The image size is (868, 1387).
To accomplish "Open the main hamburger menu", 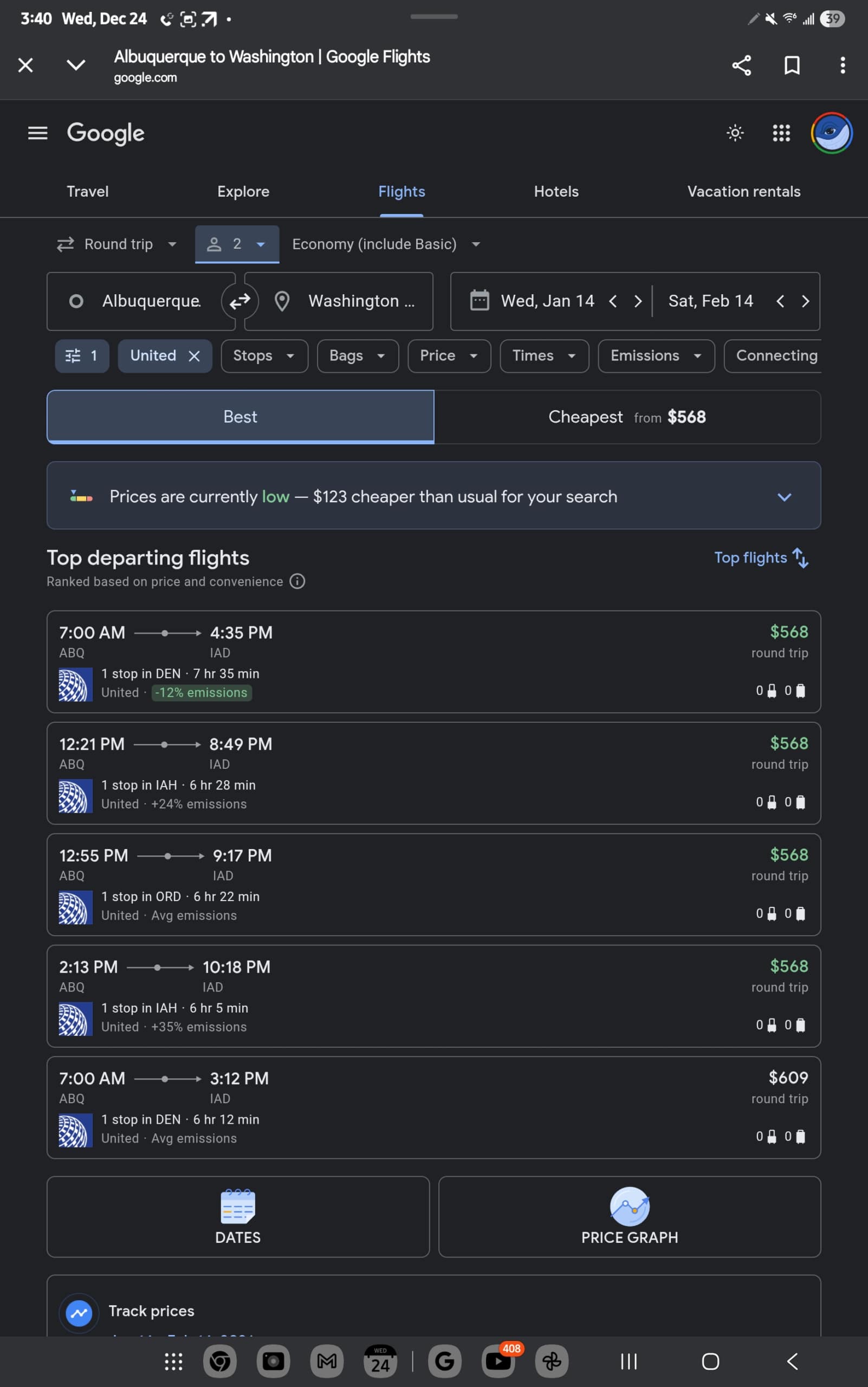I will click(x=38, y=133).
